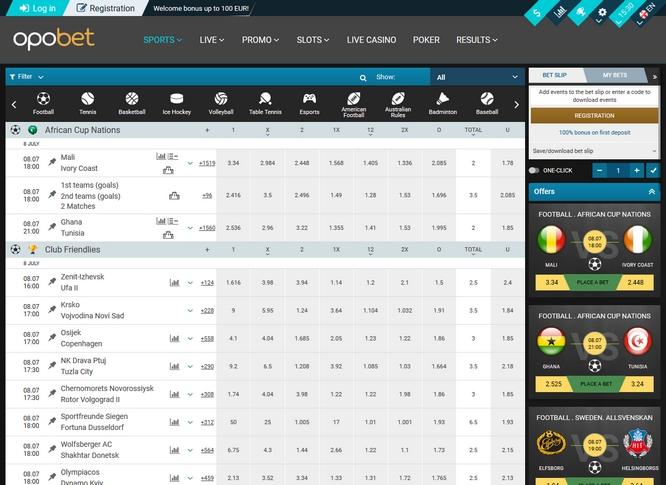The image size is (666, 485).
Task: Click the search magnifier icon
Action: (363, 78)
